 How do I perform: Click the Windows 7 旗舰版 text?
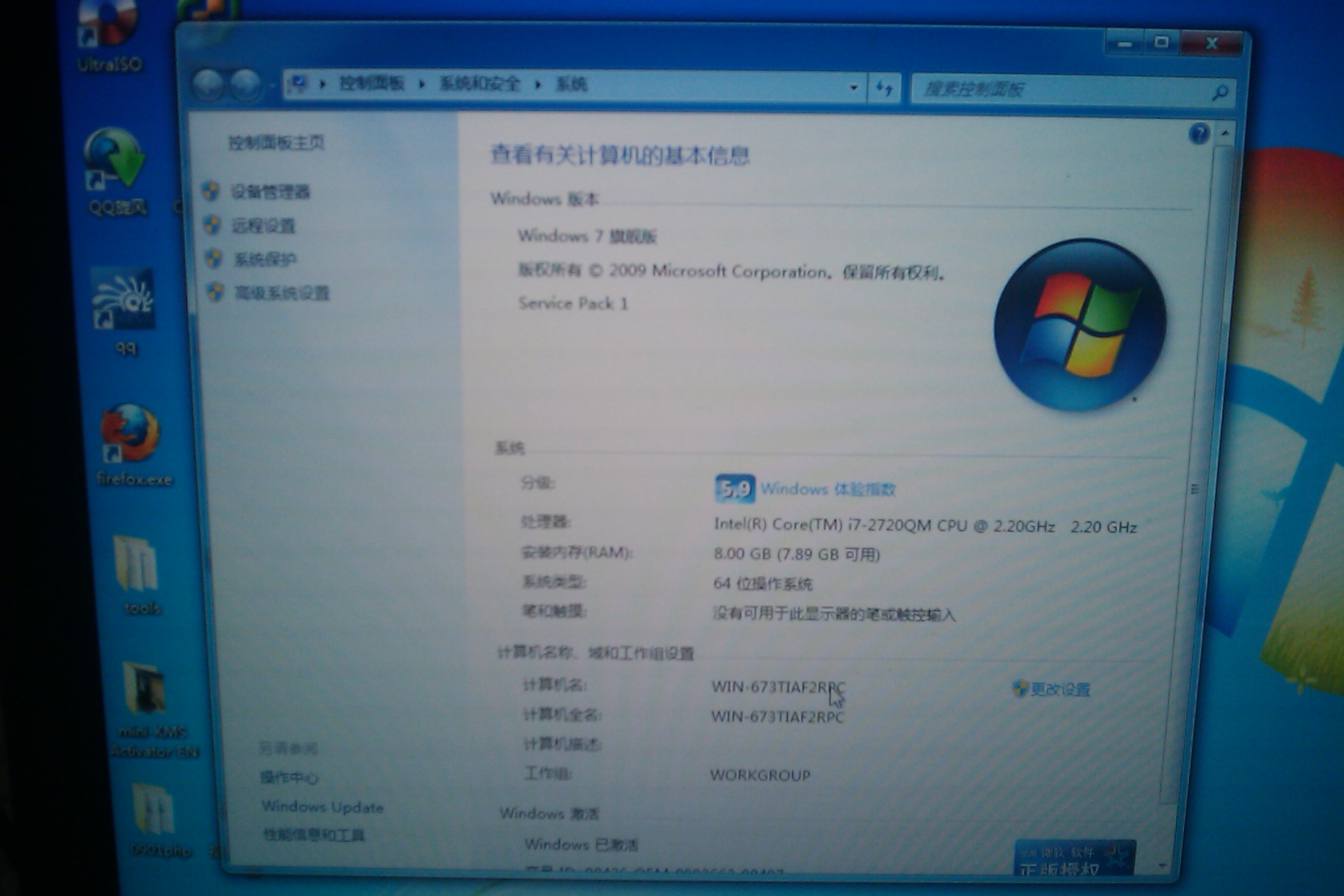coord(587,236)
